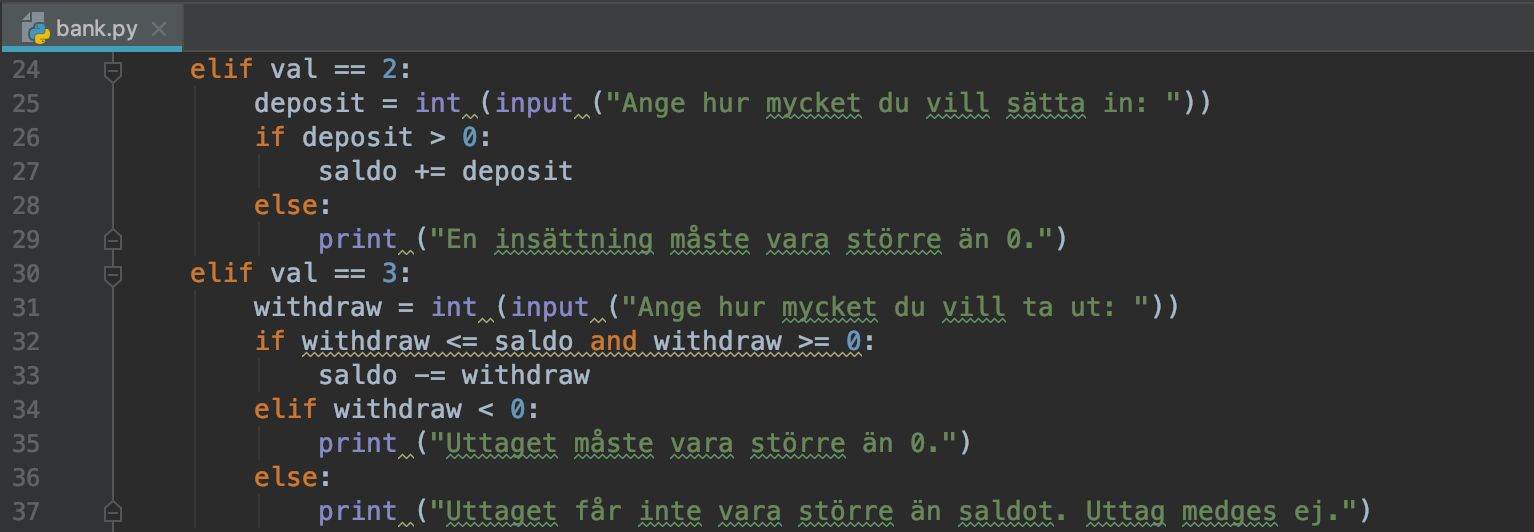Screen dimensions: 1534x532
Task: Click the fold end marker on line 37
Action: pos(113,511)
